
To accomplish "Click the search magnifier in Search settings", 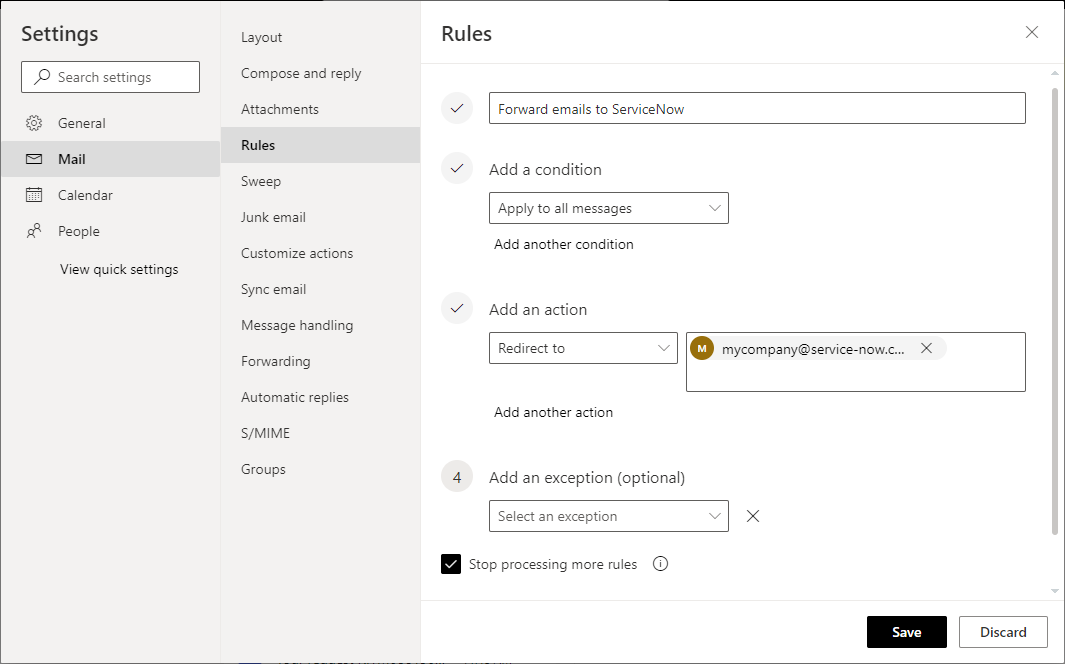I will point(41,76).
